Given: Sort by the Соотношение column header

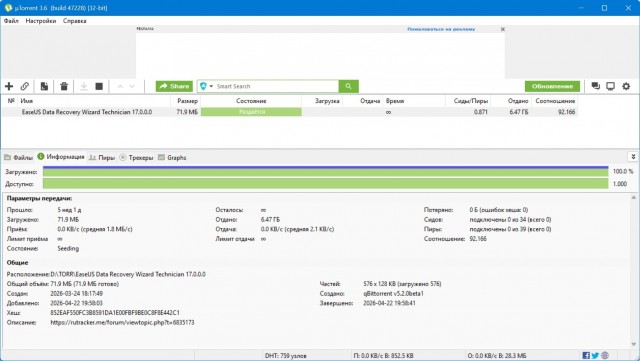Looking at the screenshot, I should (555, 101).
